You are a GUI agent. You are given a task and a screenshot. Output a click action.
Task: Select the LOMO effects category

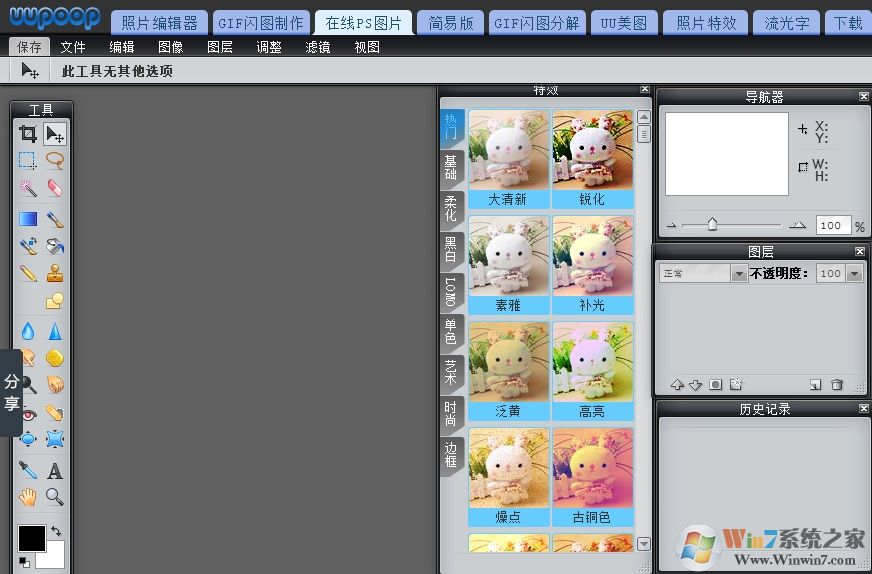[x=451, y=291]
